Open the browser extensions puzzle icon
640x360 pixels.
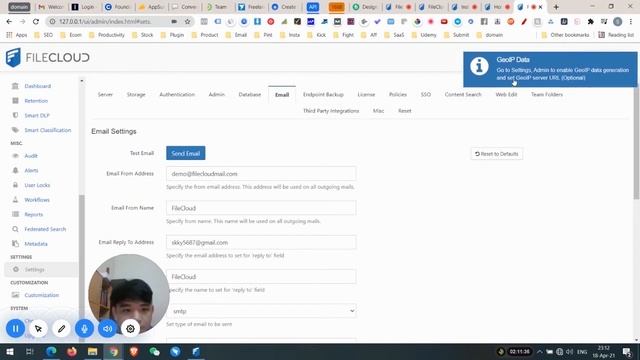(x=591, y=21)
